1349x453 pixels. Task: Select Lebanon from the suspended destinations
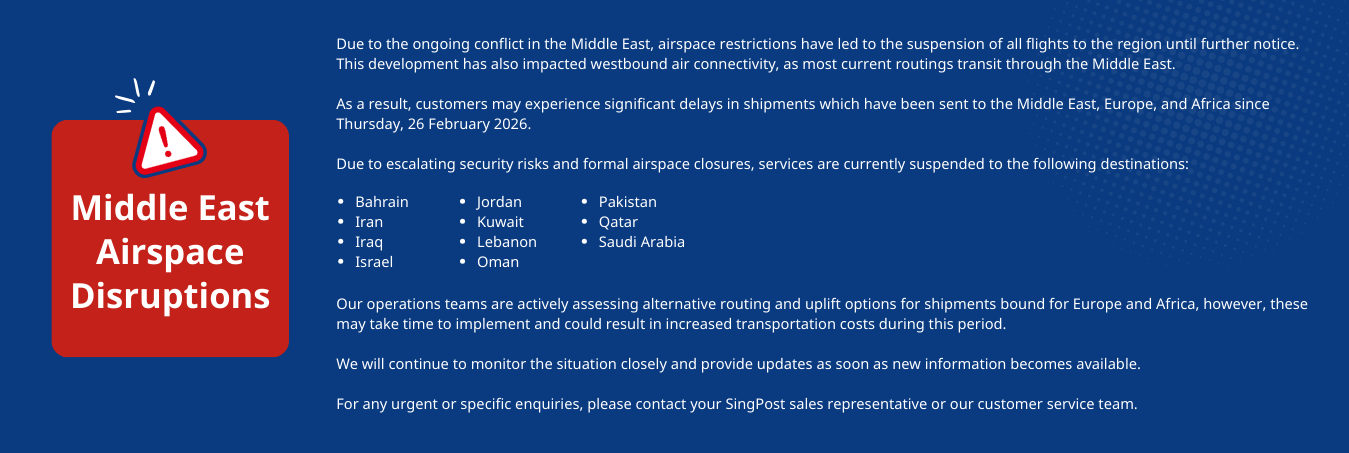point(506,242)
